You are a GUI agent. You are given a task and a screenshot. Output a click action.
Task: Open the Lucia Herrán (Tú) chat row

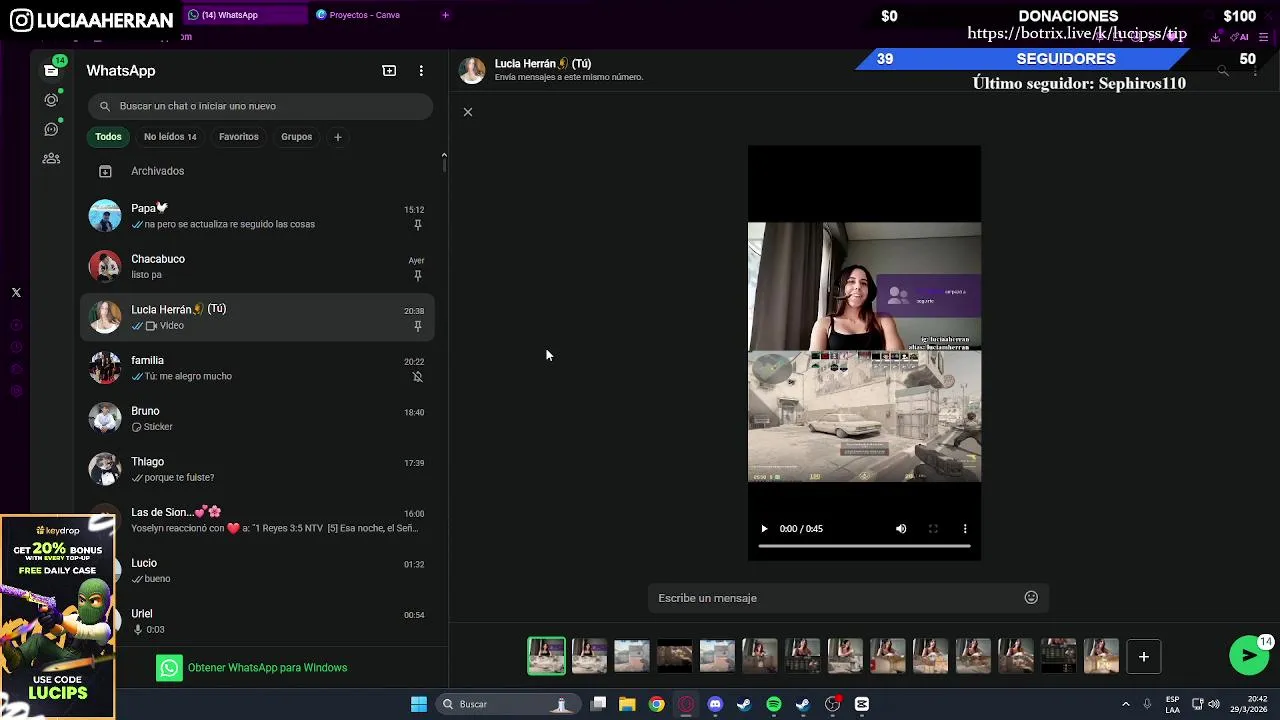click(257, 317)
